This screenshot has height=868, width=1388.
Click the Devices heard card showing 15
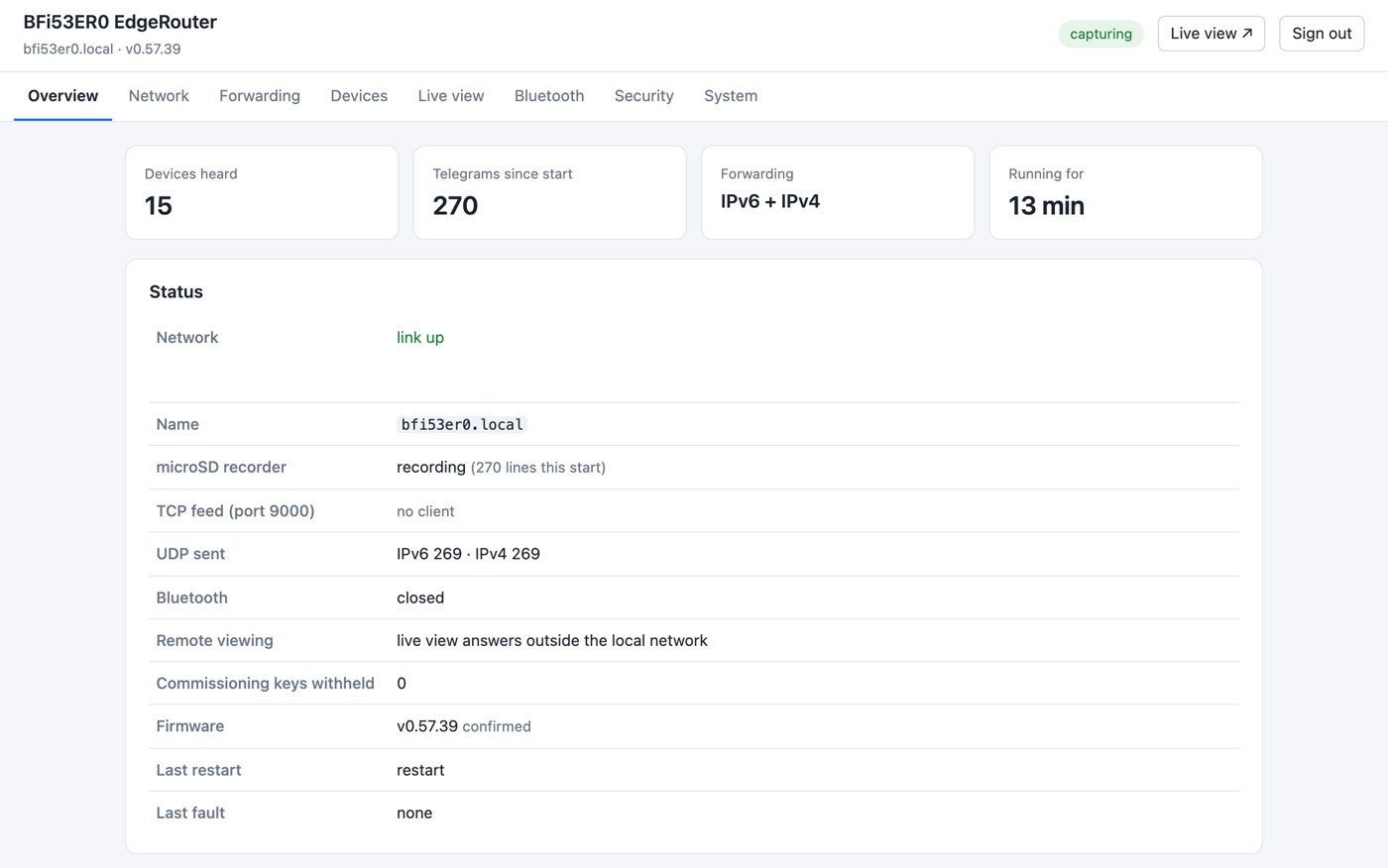[x=262, y=192]
